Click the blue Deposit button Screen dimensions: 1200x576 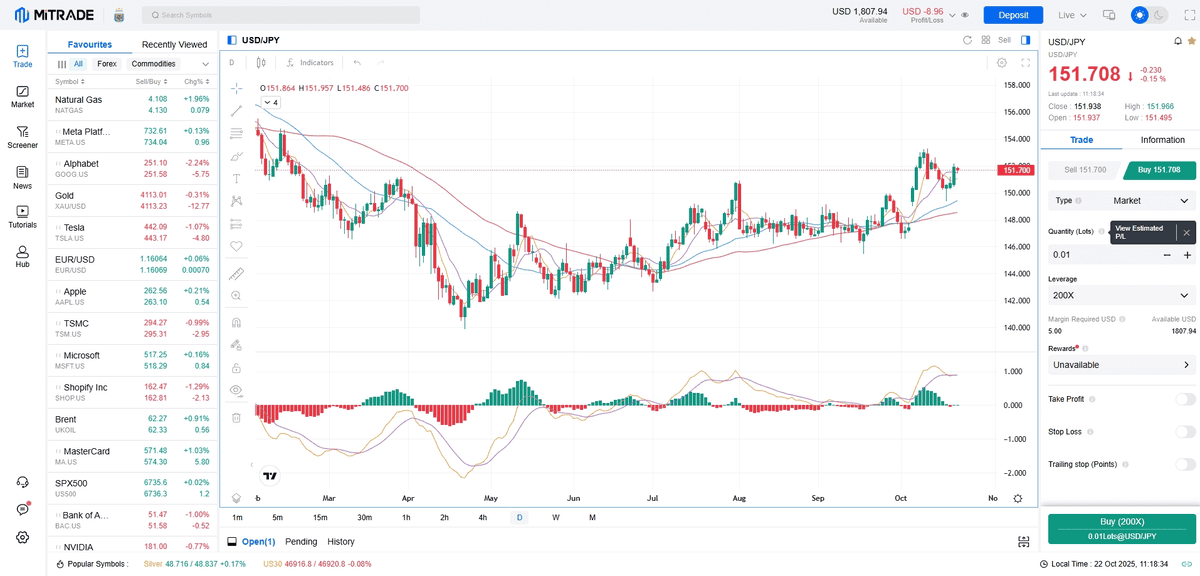click(x=1013, y=15)
